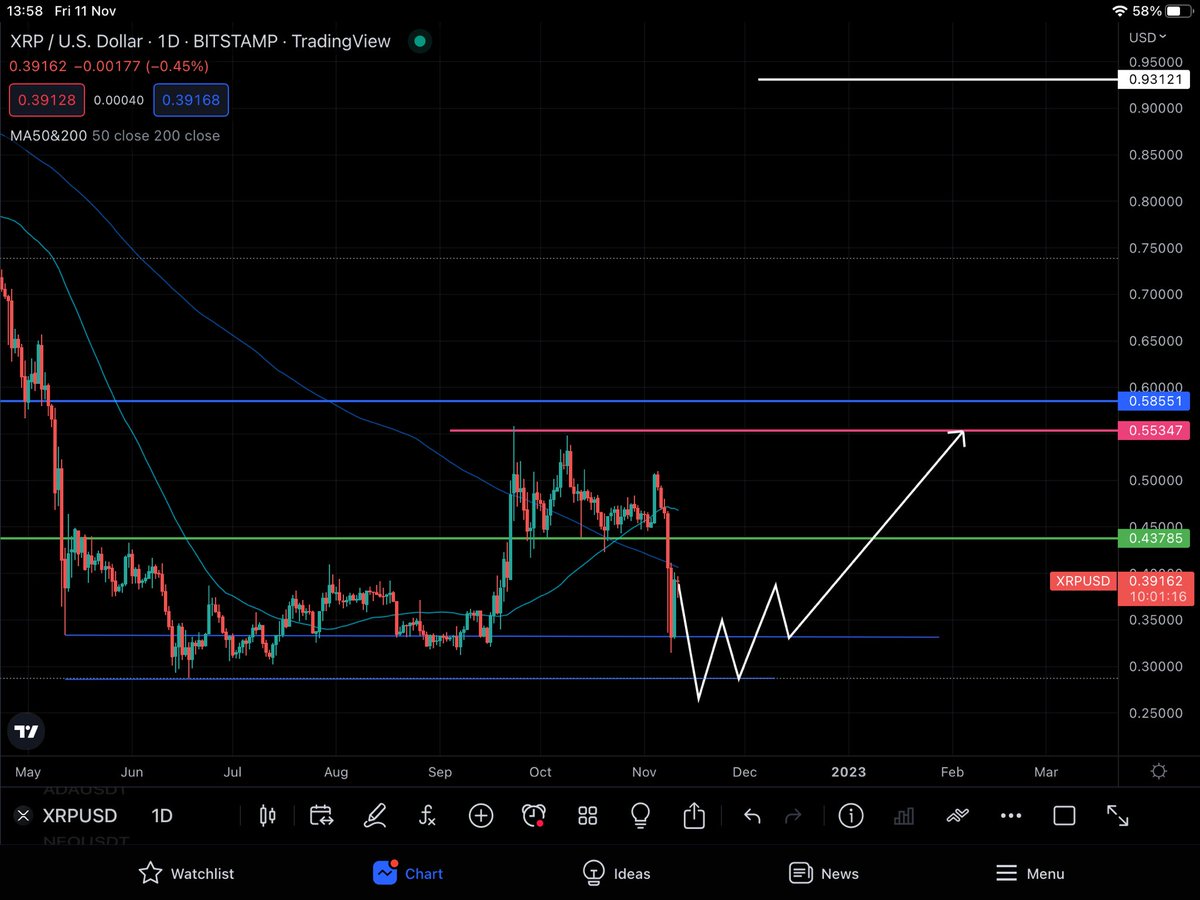Select the 0.43785 green line price label
This screenshot has width=1200, height=900.
click(x=1154, y=538)
